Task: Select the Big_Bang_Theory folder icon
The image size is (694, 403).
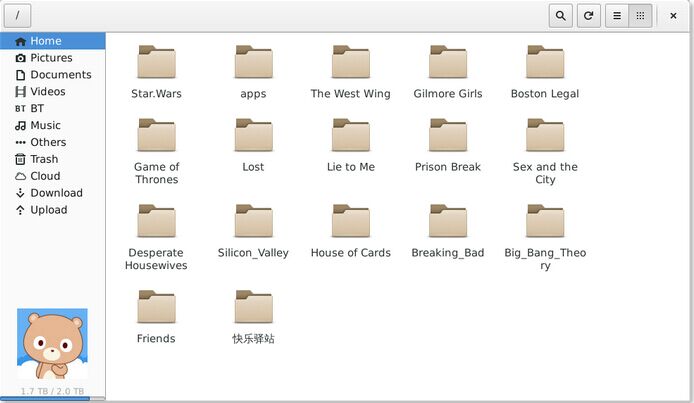Action: pyautogui.click(x=545, y=221)
